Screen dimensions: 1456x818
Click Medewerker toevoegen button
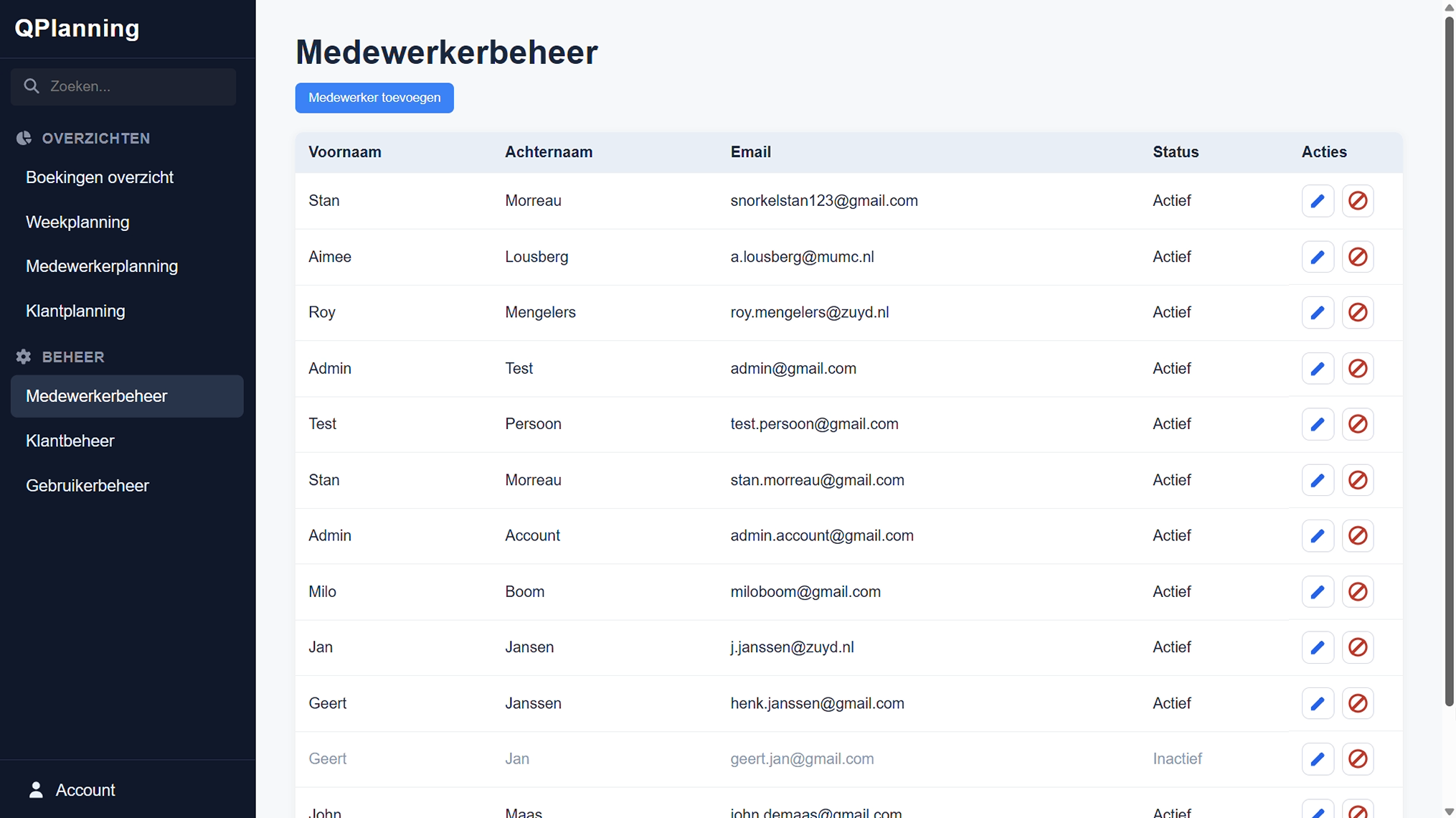pyautogui.click(x=374, y=98)
